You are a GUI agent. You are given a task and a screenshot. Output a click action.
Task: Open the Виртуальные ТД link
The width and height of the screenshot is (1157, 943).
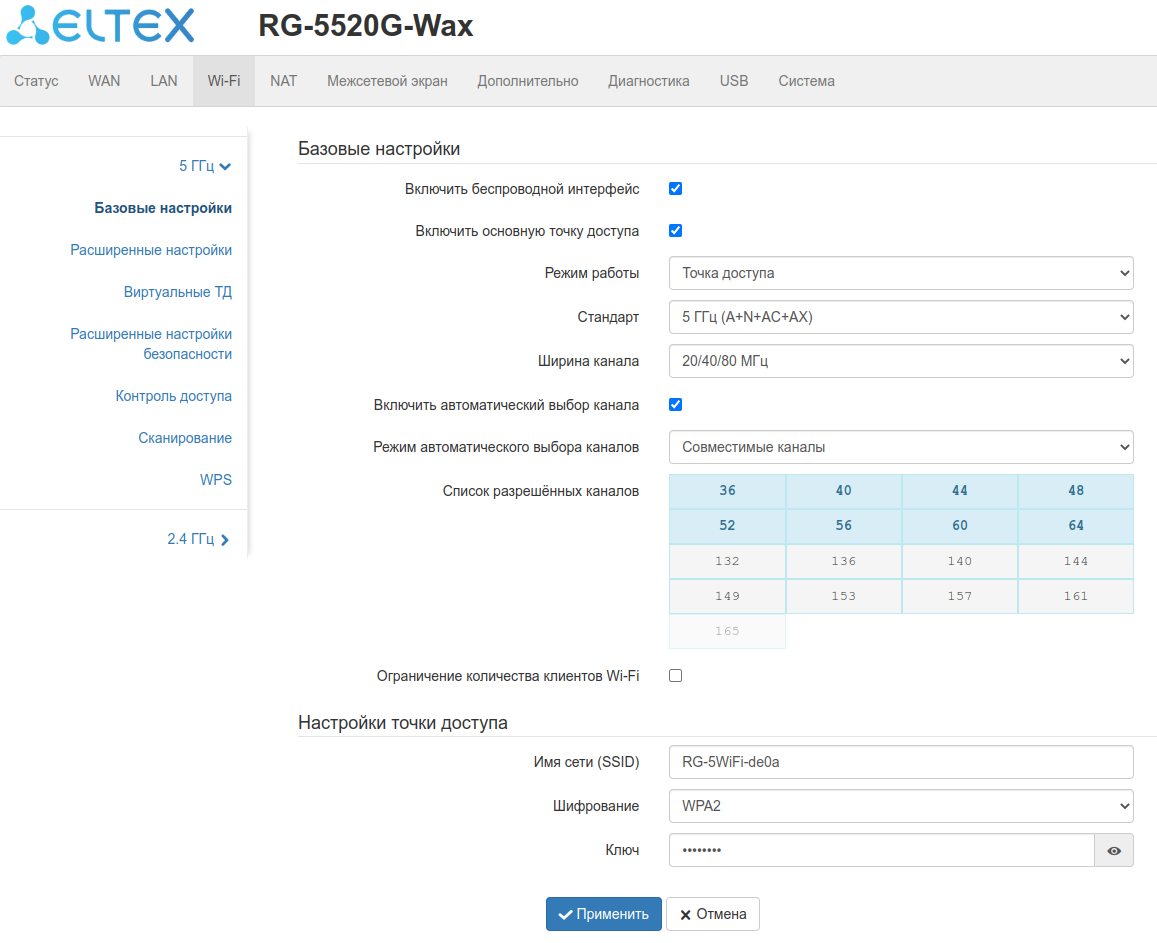point(177,292)
